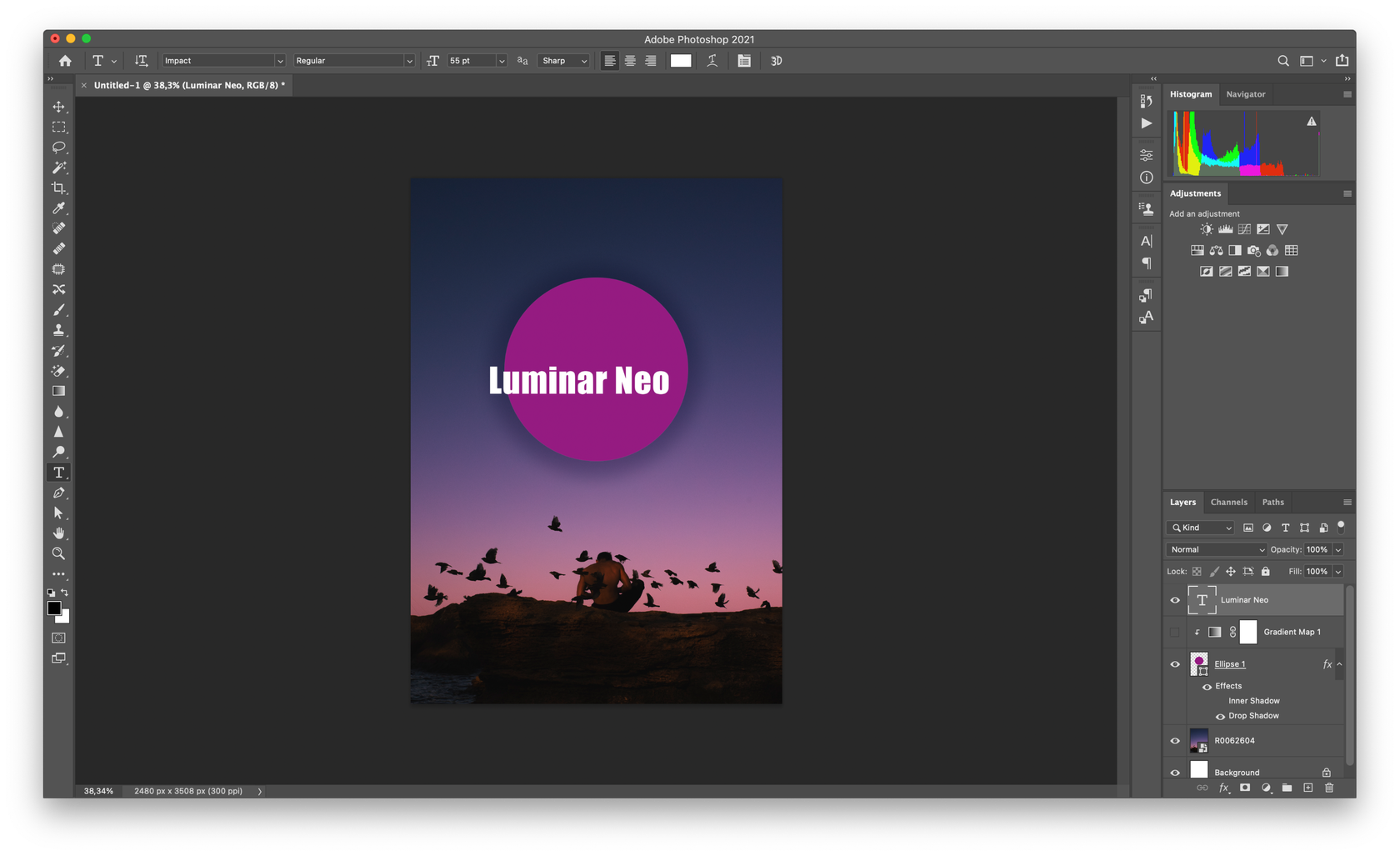The image size is (1400, 856).
Task: Right align text
Action: [x=651, y=61]
